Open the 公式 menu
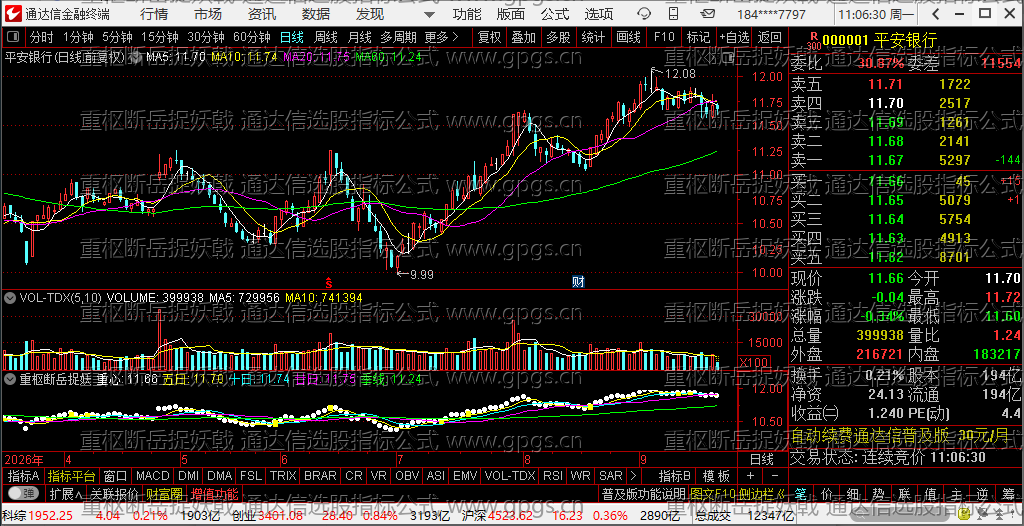The height and width of the screenshot is (526, 1024). pos(554,14)
